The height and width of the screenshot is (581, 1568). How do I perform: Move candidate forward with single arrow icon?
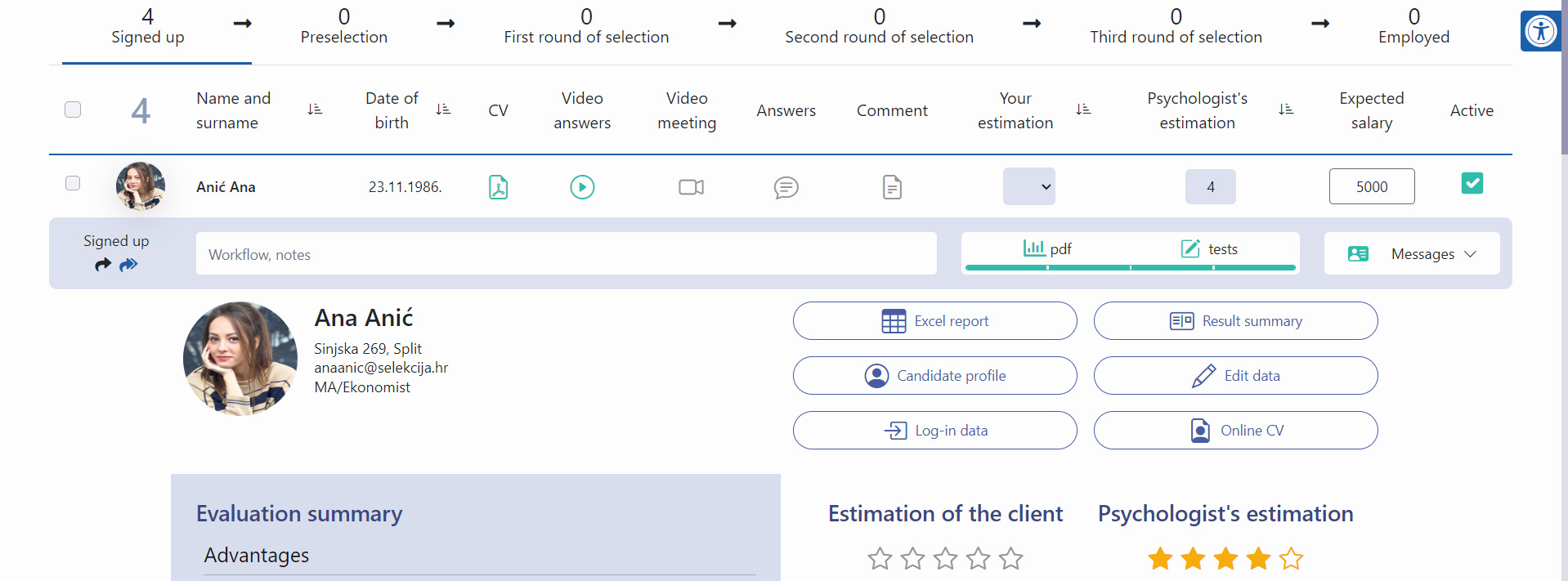click(x=103, y=265)
